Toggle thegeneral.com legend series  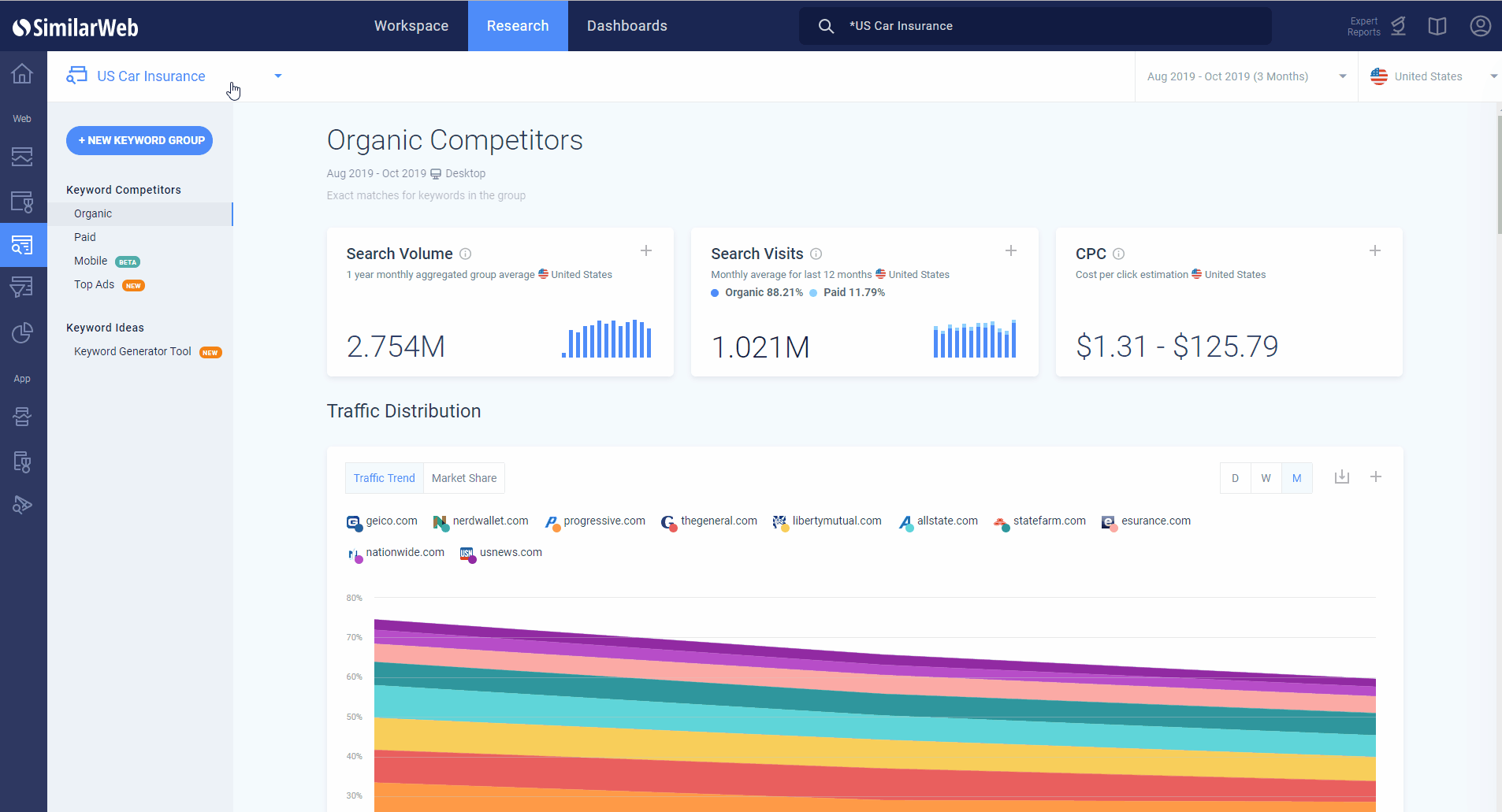(709, 521)
